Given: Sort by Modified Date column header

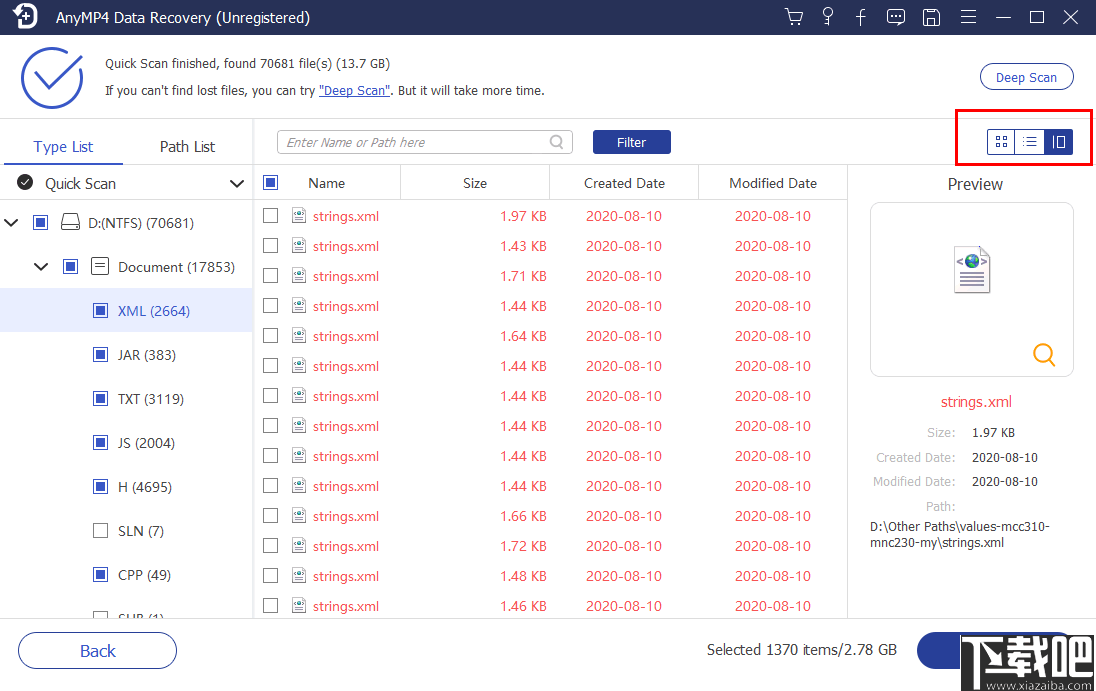Looking at the screenshot, I should [773, 183].
